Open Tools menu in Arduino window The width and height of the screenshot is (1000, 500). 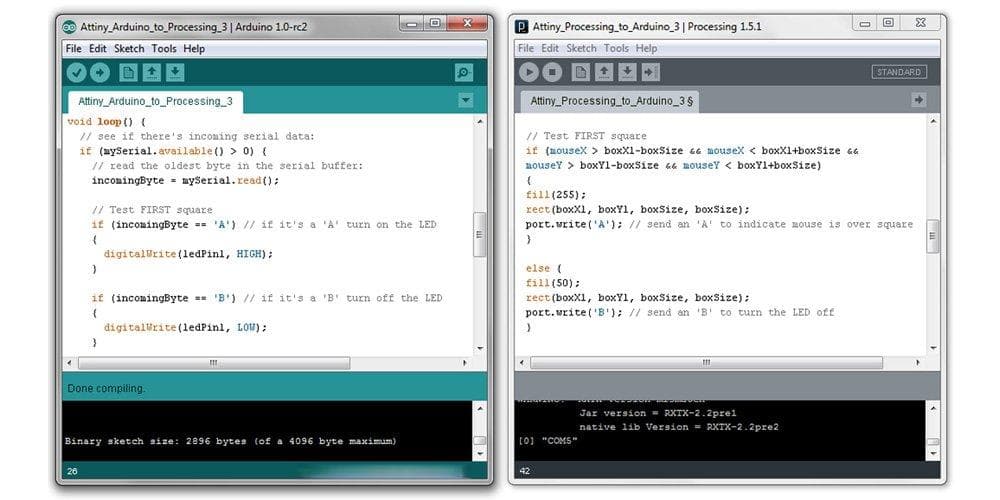pyautogui.click(x=164, y=48)
